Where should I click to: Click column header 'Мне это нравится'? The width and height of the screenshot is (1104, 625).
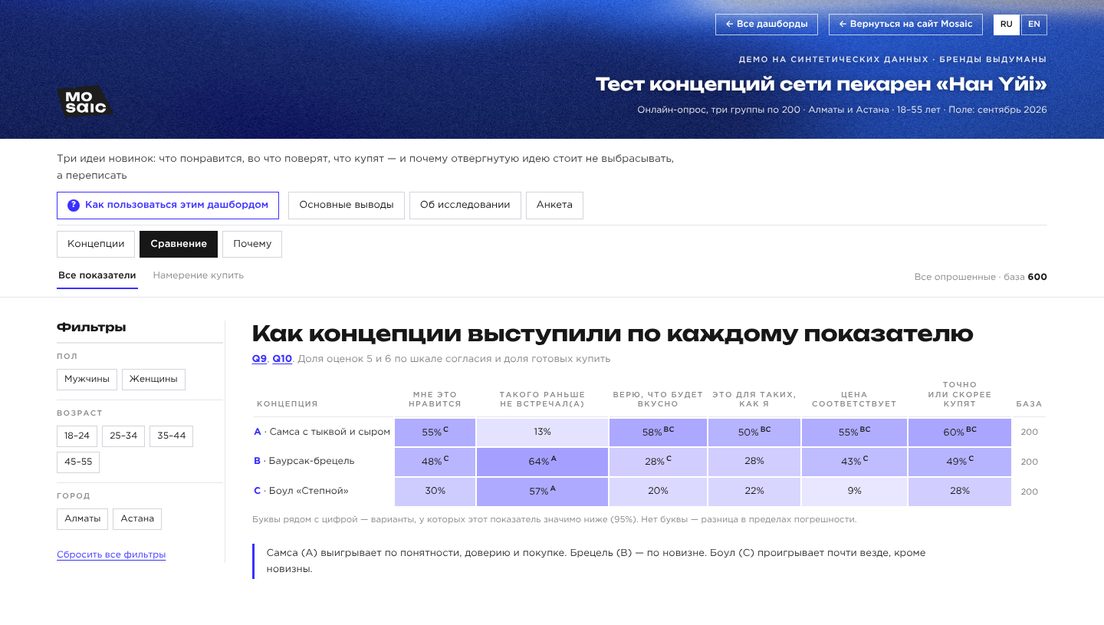click(x=435, y=399)
